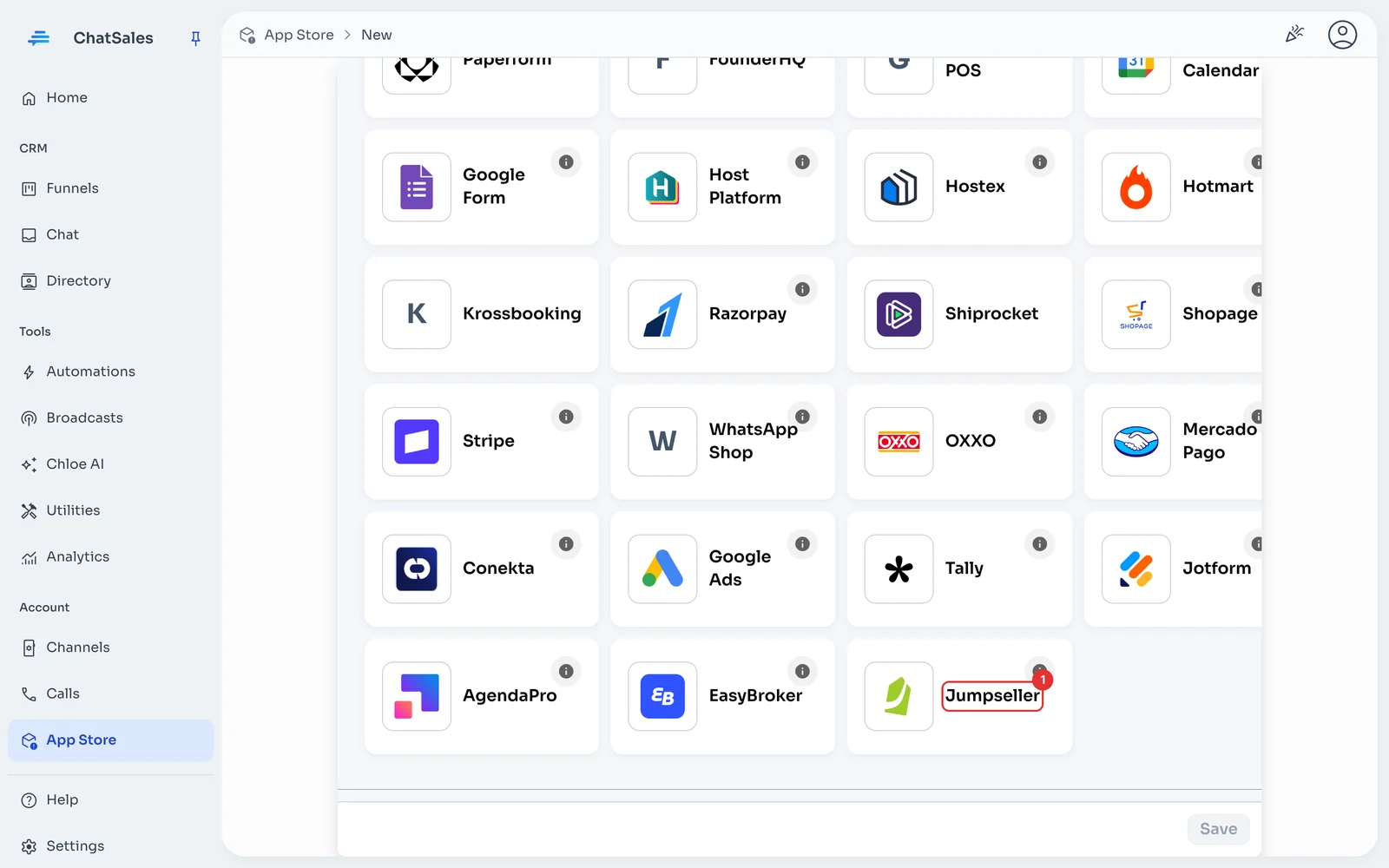1389x868 pixels.
Task: Click the Google Form app icon
Action: point(417,187)
